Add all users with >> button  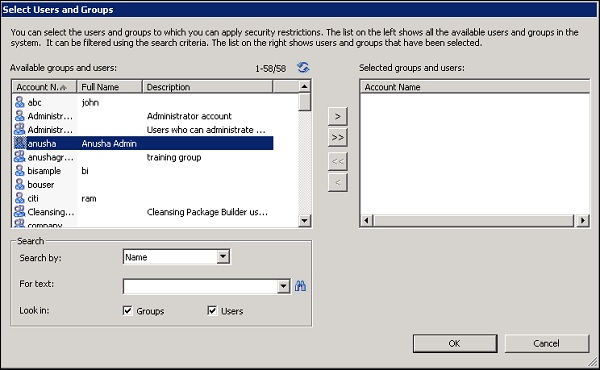[x=338, y=138]
